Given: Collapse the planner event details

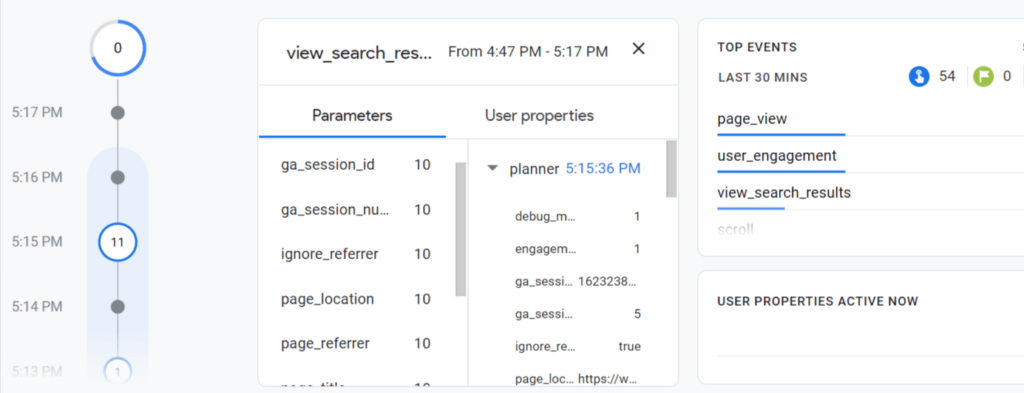Looking at the screenshot, I should click(x=492, y=168).
